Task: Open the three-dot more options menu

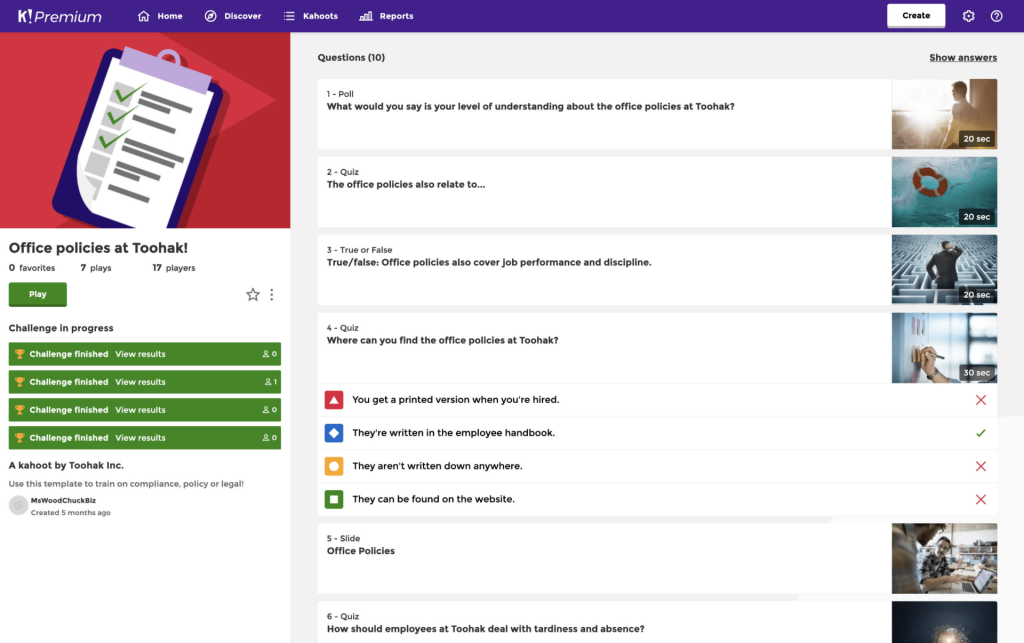Action: (272, 295)
